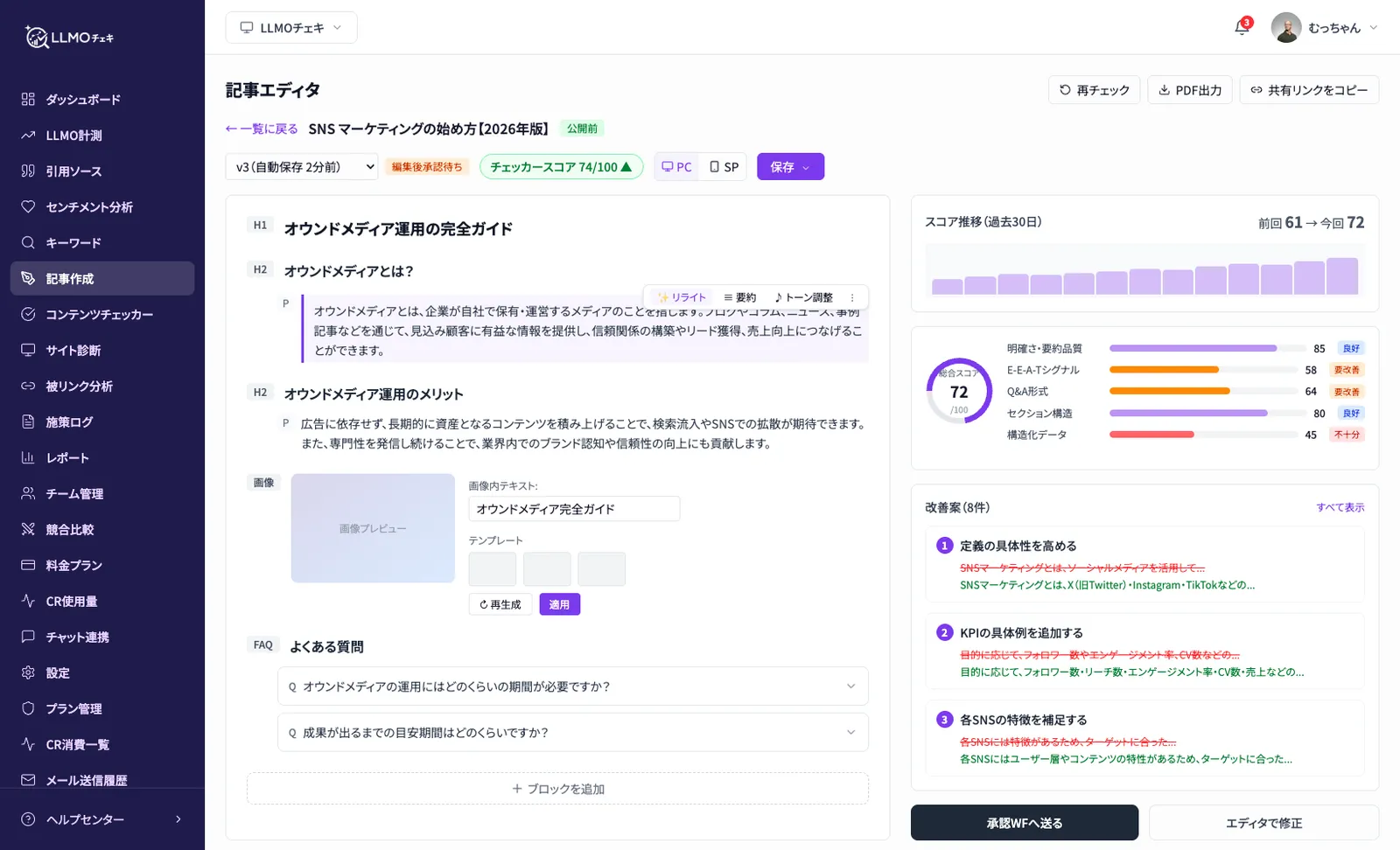This screenshot has width=1400, height=850.
Task: Click the last bar in スコア推移 chart
Action: point(1342,276)
